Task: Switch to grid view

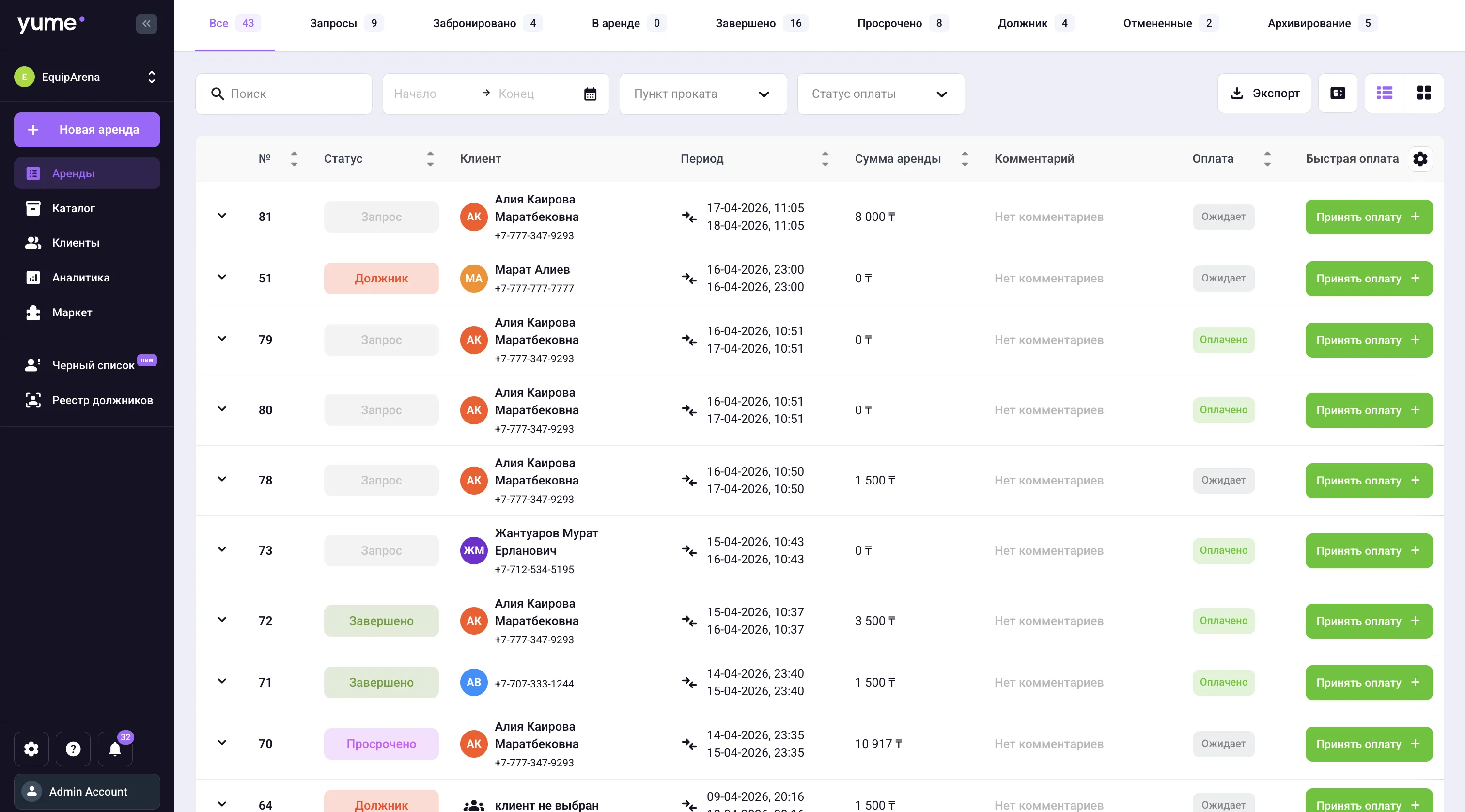Action: tap(1423, 93)
